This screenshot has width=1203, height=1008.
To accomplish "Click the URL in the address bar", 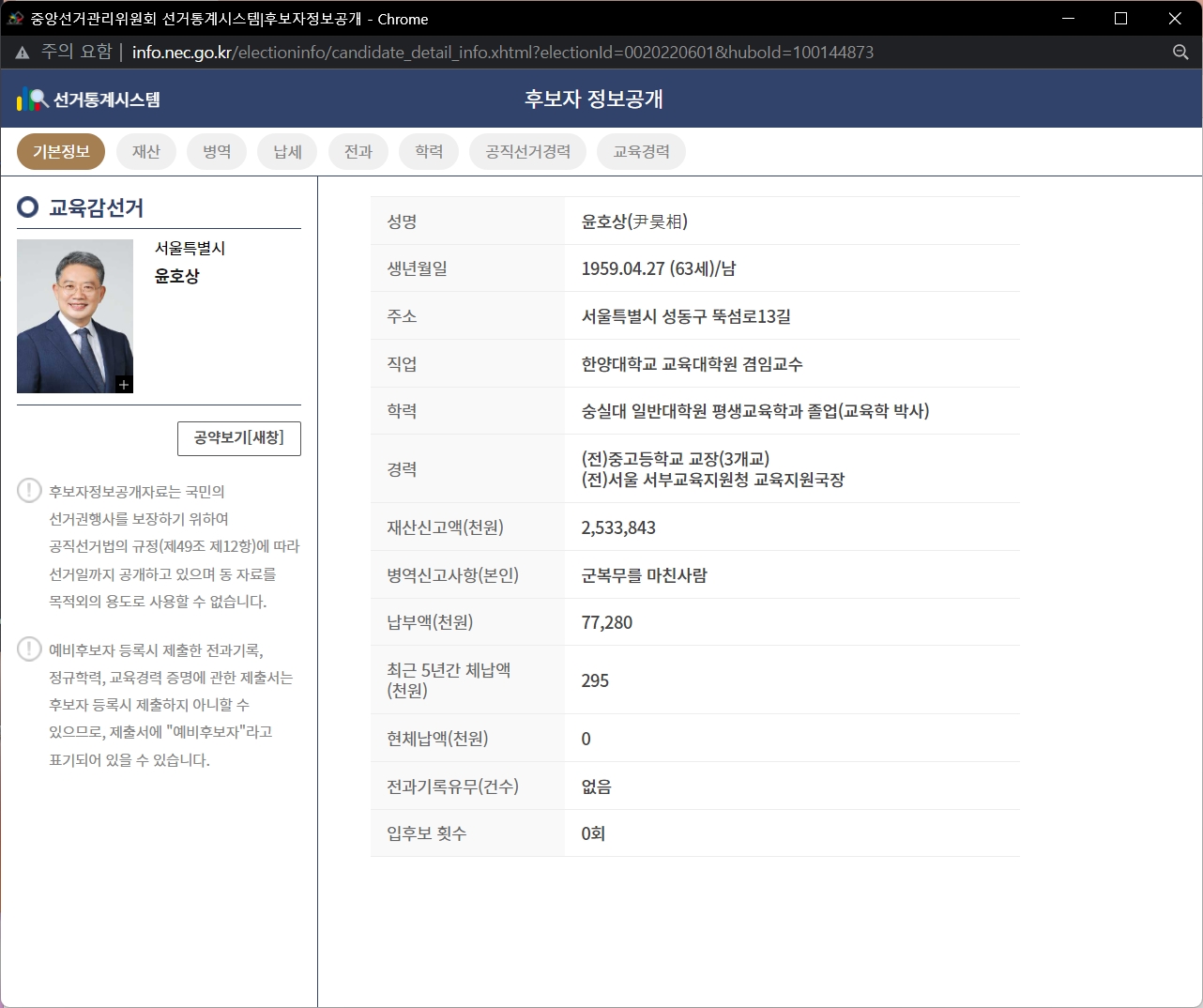I will point(503,53).
